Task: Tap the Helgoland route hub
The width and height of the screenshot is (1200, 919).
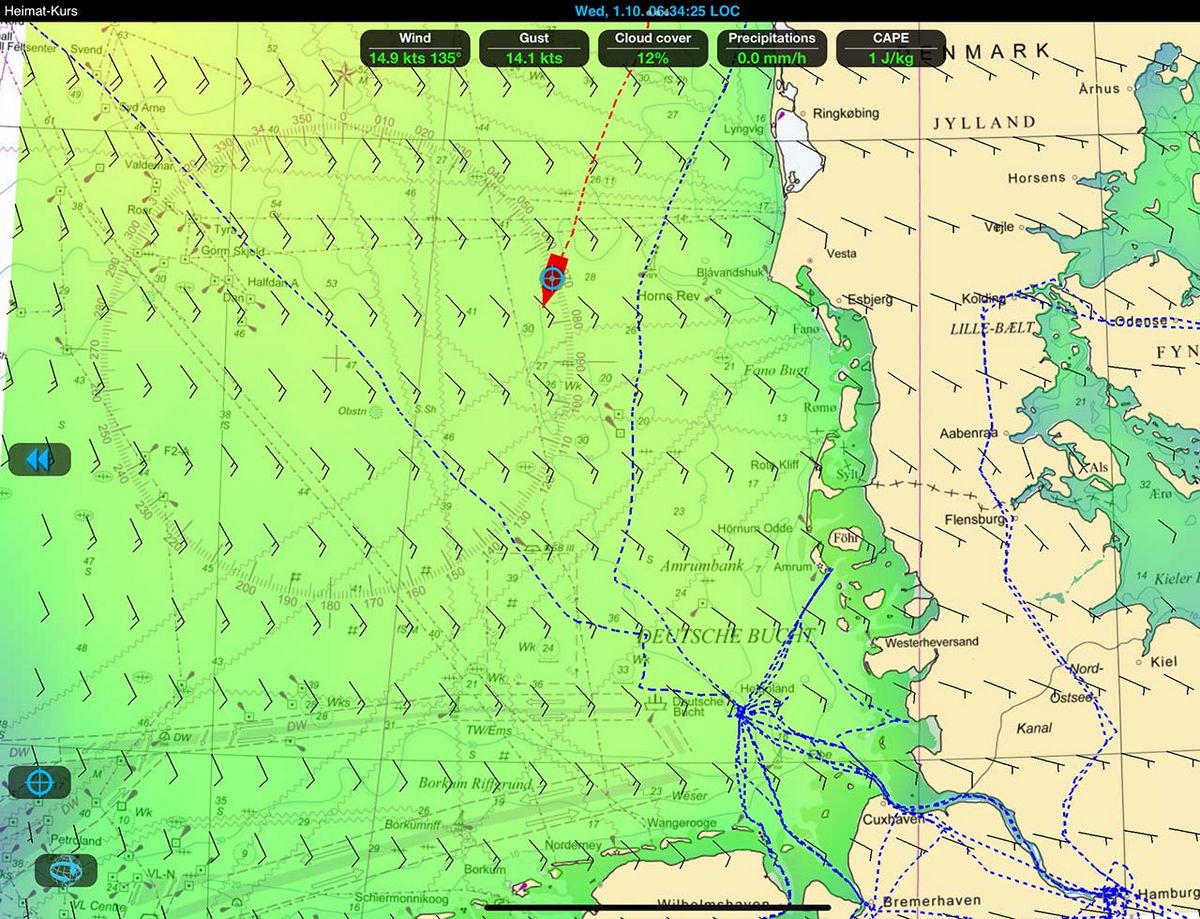Action: tap(741, 712)
